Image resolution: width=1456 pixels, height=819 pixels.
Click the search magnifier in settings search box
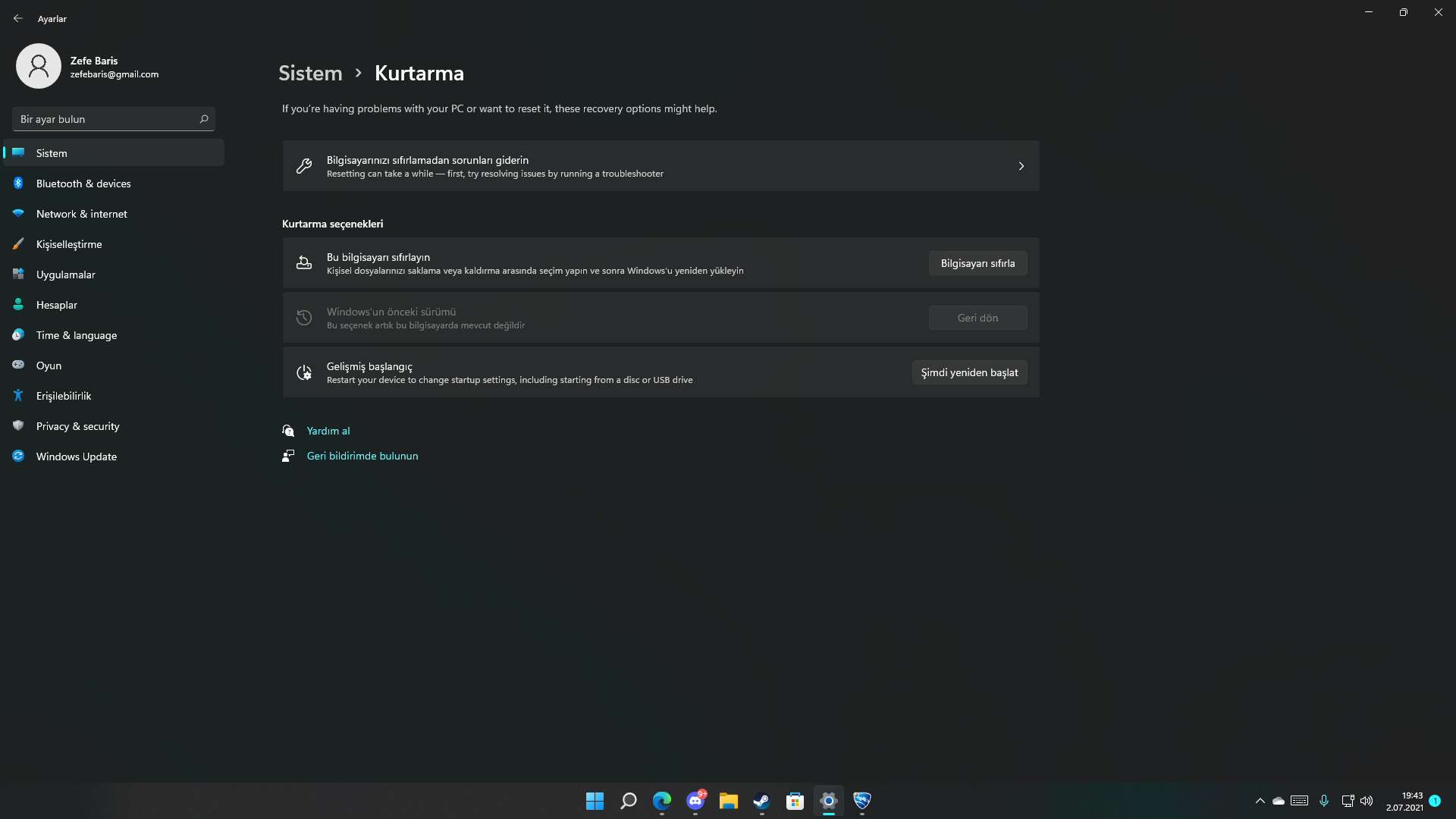[203, 119]
